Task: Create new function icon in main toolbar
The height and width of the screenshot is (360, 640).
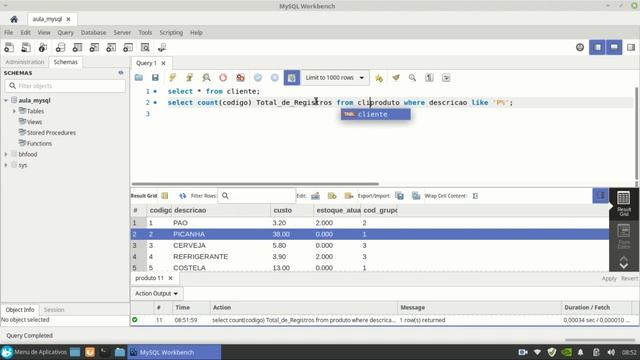Action: coord(128,47)
